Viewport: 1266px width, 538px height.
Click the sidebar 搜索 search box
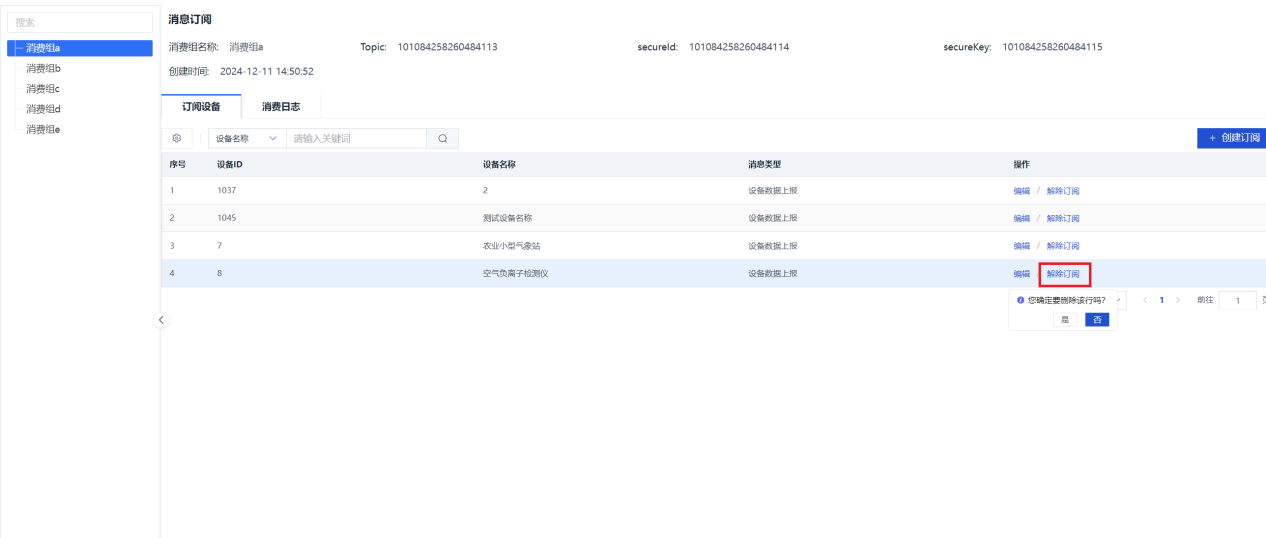(80, 21)
